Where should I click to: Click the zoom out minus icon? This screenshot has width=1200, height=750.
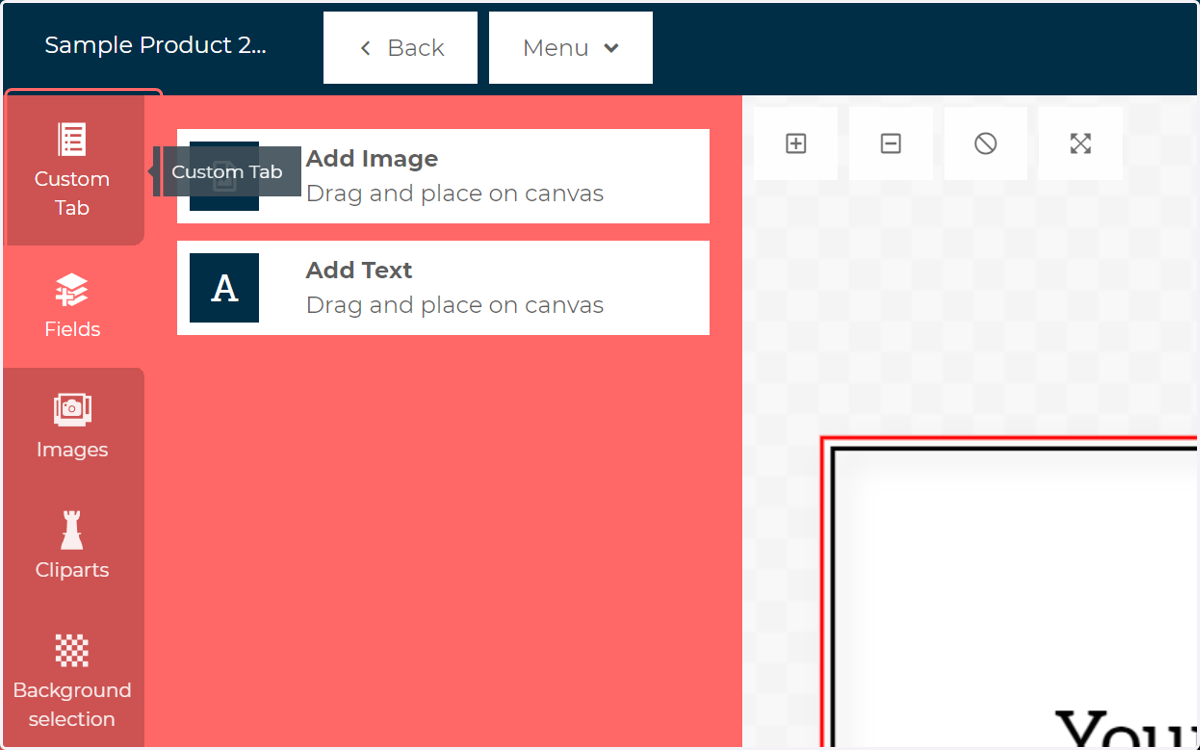[891, 144]
